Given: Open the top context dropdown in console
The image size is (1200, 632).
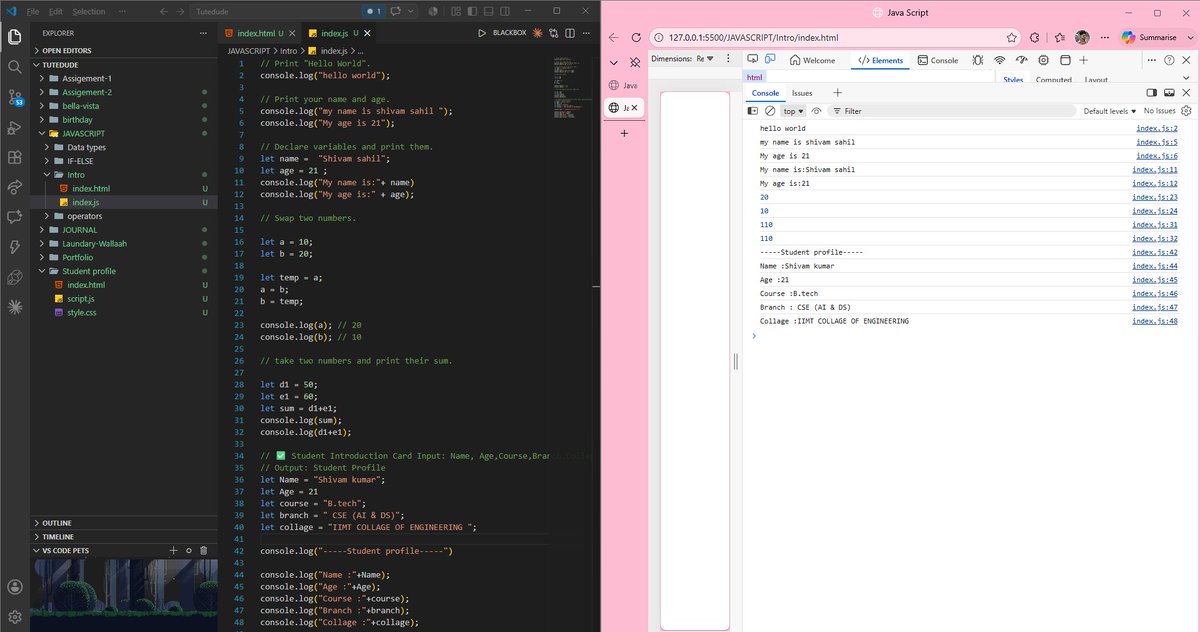Looking at the screenshot, I should point(793,111).
